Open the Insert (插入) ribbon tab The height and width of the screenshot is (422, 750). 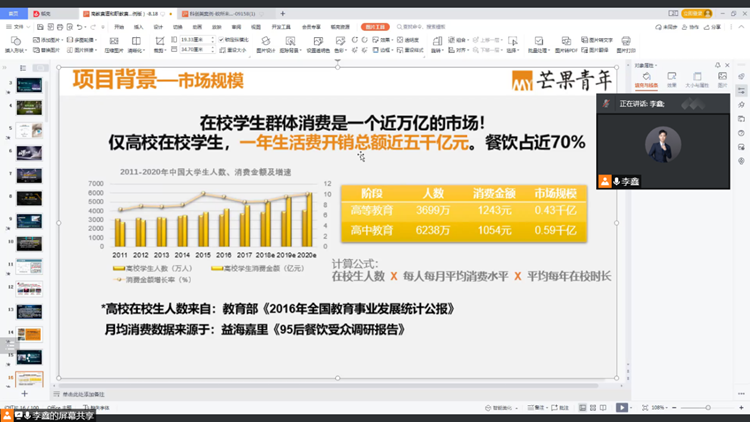pos(139,27)
